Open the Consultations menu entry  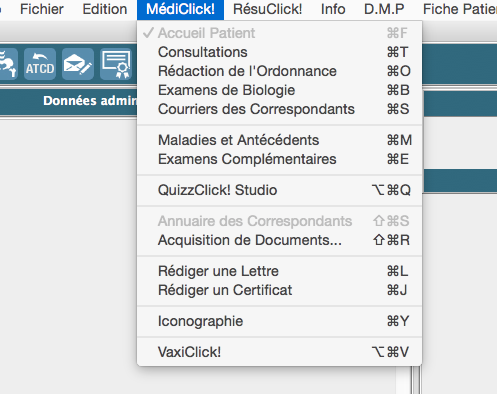(x=279, y=52)
